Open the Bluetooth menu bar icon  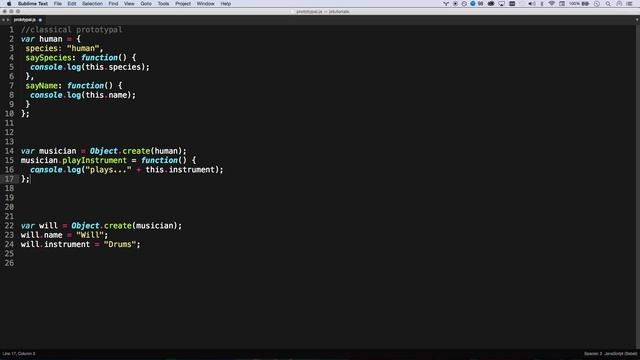coord(542,4)
